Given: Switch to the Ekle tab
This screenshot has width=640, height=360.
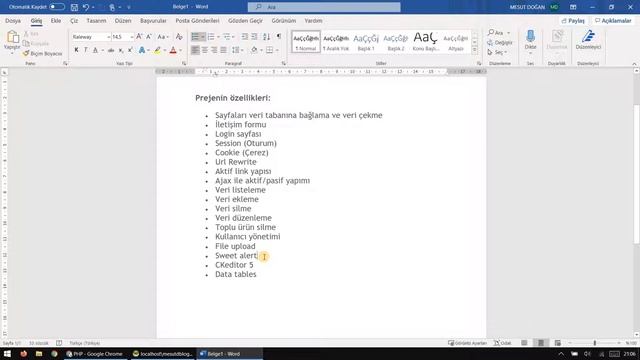Looking at the screenshot, I should click(56, 20).
